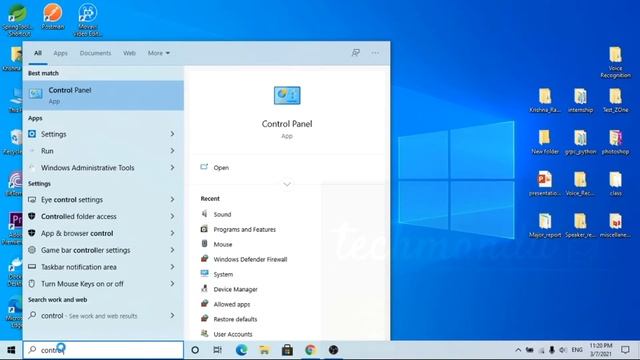Click the taskbar search input field
640x360 pixels.
tap(103, 350)
